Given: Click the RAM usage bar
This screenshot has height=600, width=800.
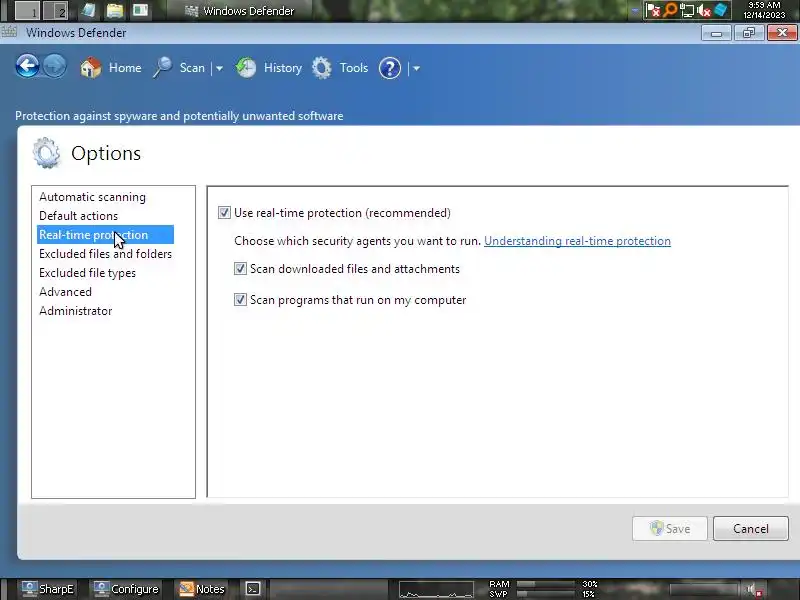Looking at the screenshot, I should tap(546, 584).
